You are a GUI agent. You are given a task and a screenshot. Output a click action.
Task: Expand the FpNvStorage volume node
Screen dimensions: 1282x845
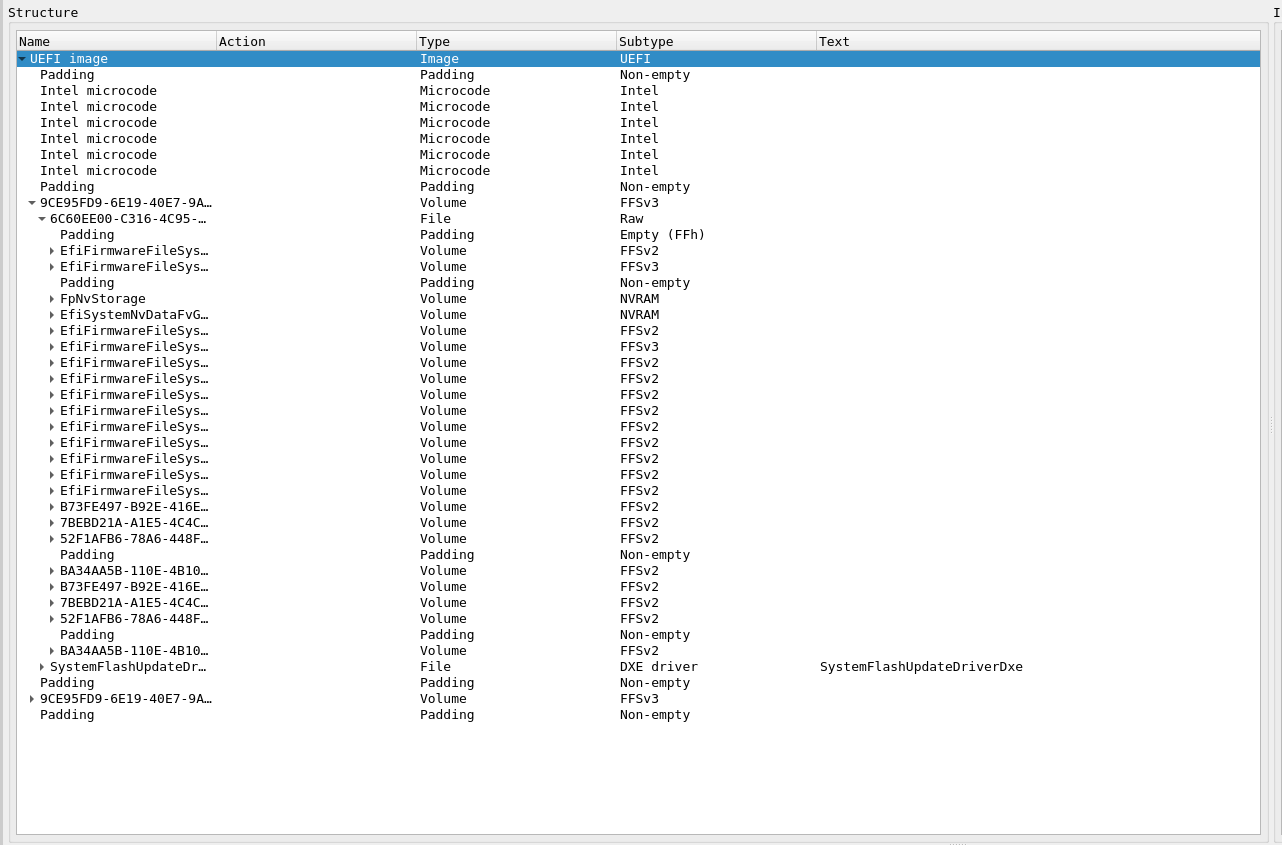pyautogui.click(x=51, y=299)
